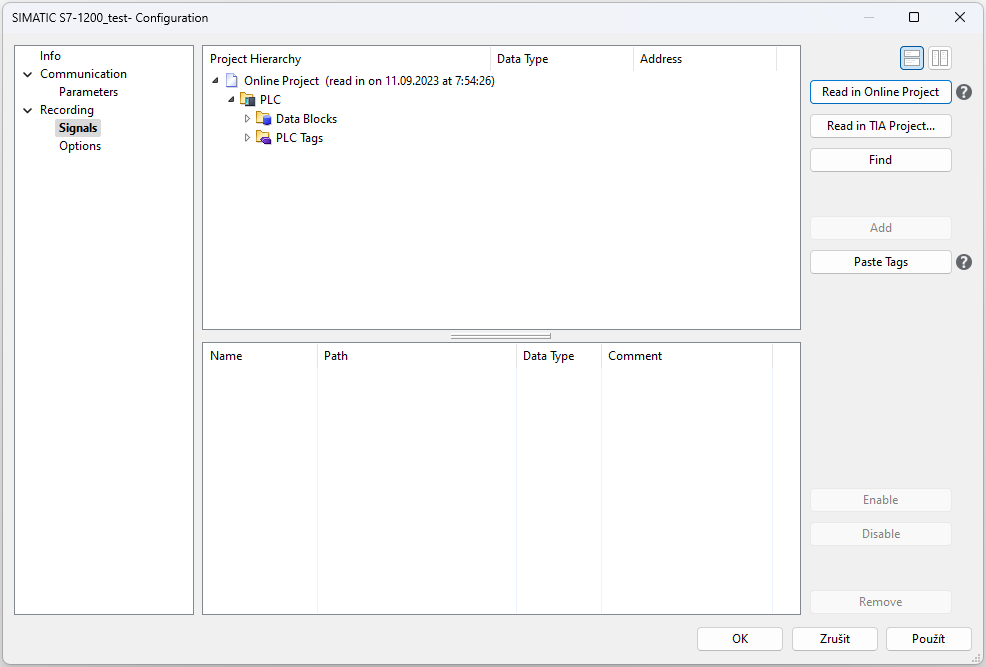Collapse the Communication section chevron
The height and width of the screenshot is (667, 986).
[28, 74]
